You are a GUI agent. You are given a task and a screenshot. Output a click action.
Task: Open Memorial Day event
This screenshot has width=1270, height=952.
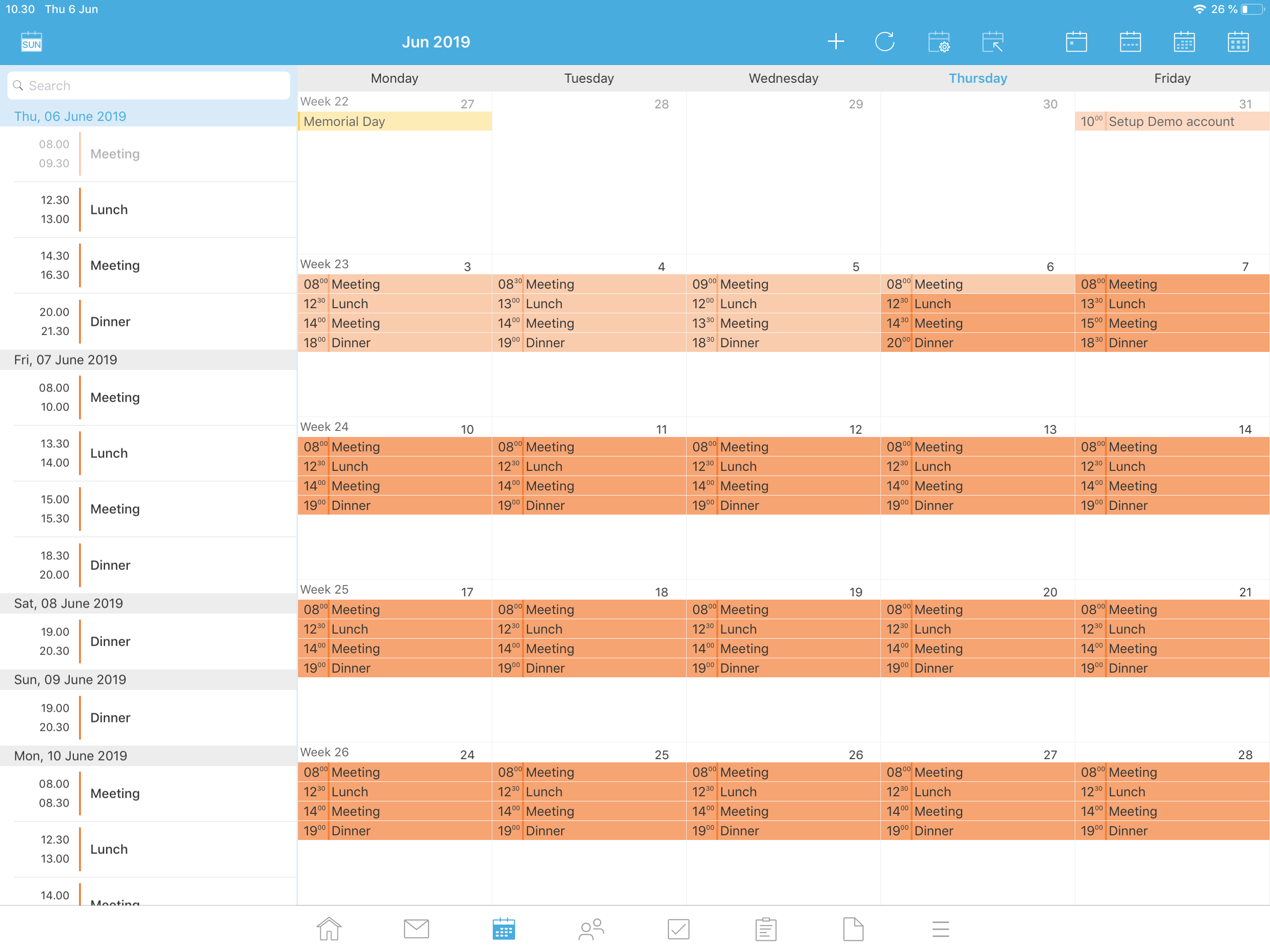click(x=395, y=121)
